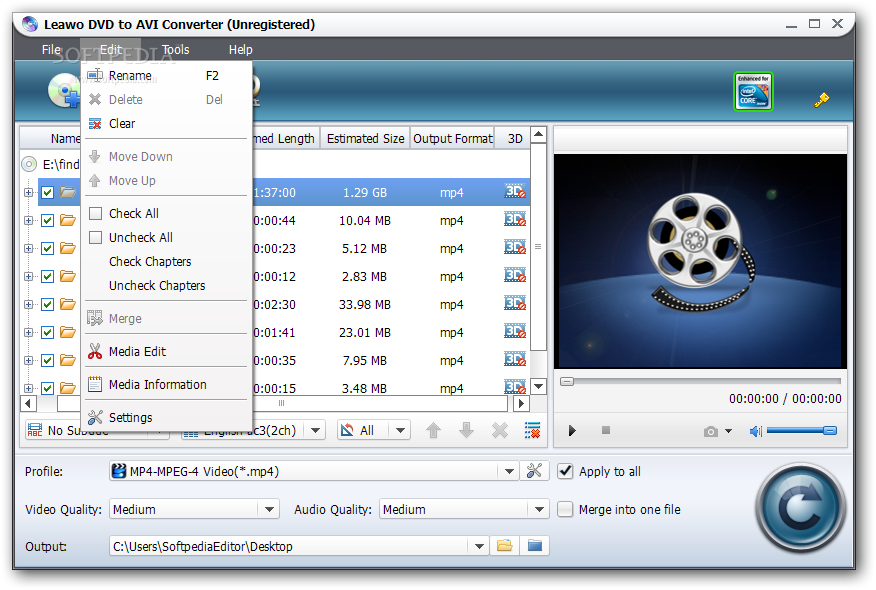The height and width of the screenshot is (590, 876).
Task: Expand the tree node in the 5.12 MB row
Action: coord(28,248)
